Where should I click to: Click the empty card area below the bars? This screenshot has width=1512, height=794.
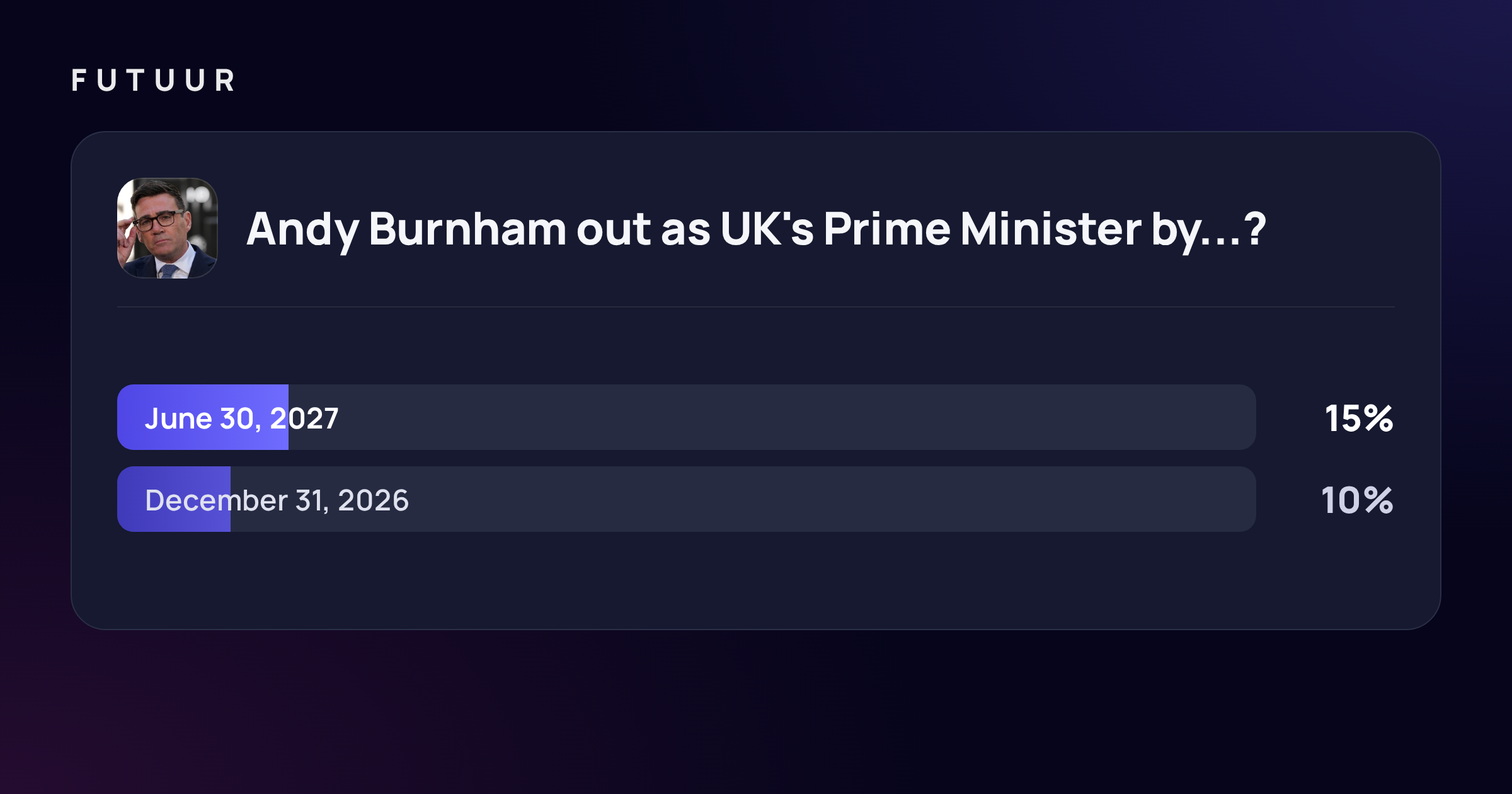pyautogui.click(x=756, y=580)
